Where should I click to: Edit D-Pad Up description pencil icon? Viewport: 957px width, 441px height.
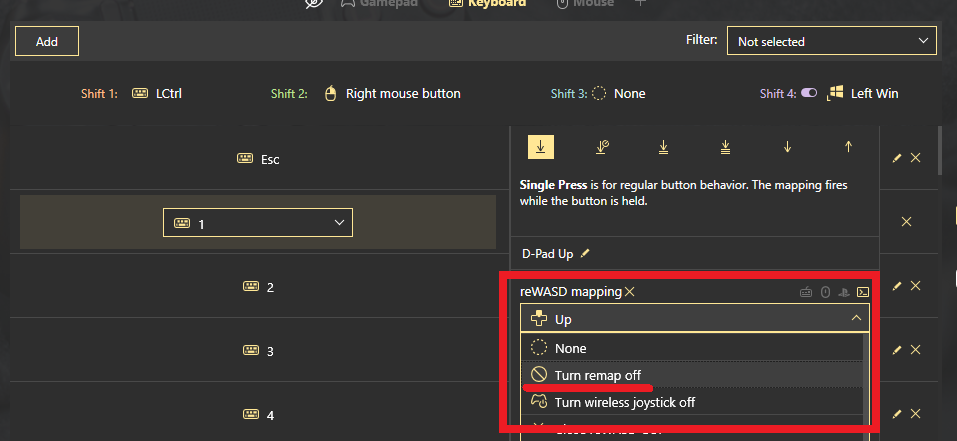pyautogui.click(x=585, y=254)
